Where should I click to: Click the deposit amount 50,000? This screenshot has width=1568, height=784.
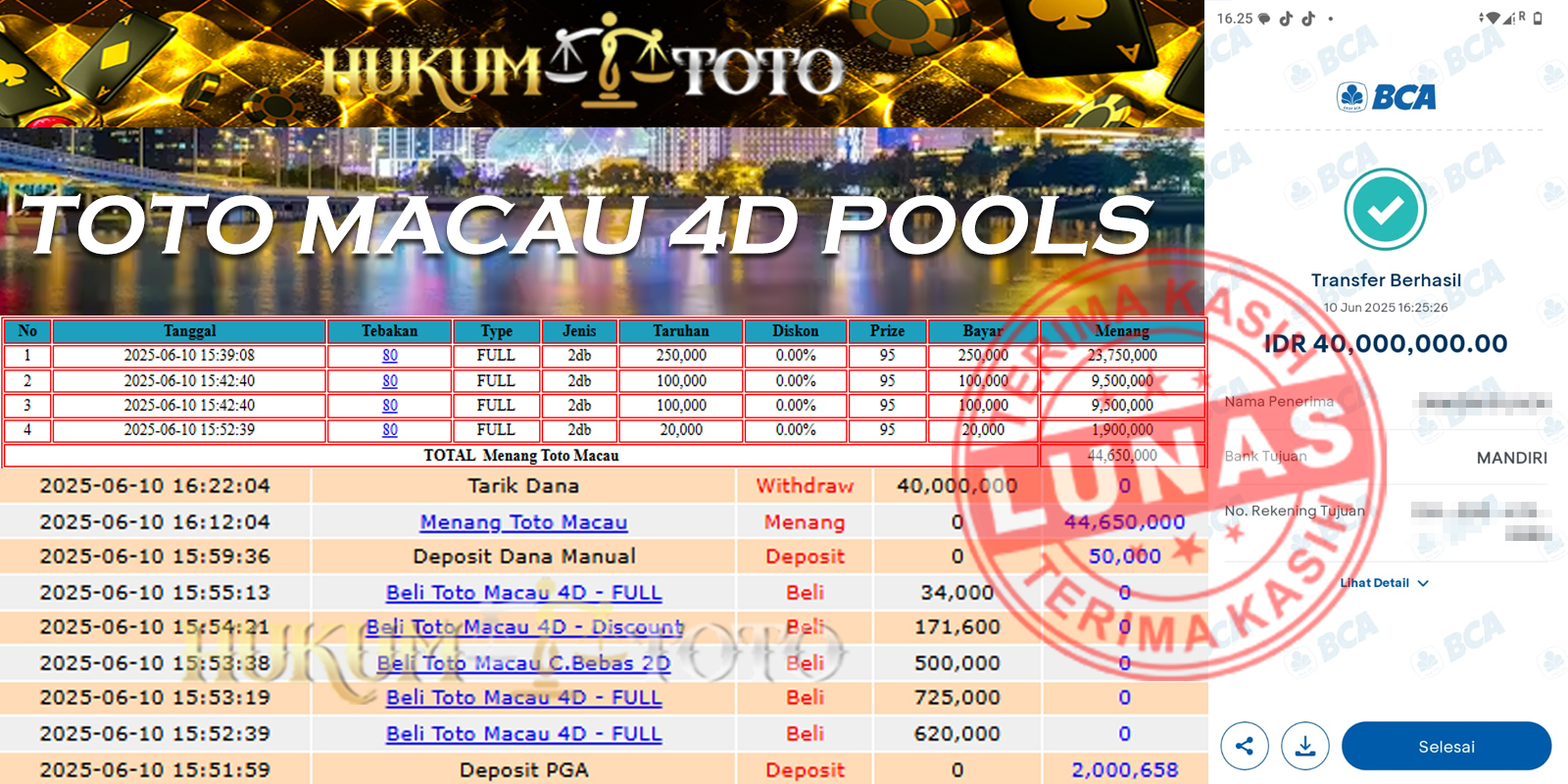[x=1125, y=557]
